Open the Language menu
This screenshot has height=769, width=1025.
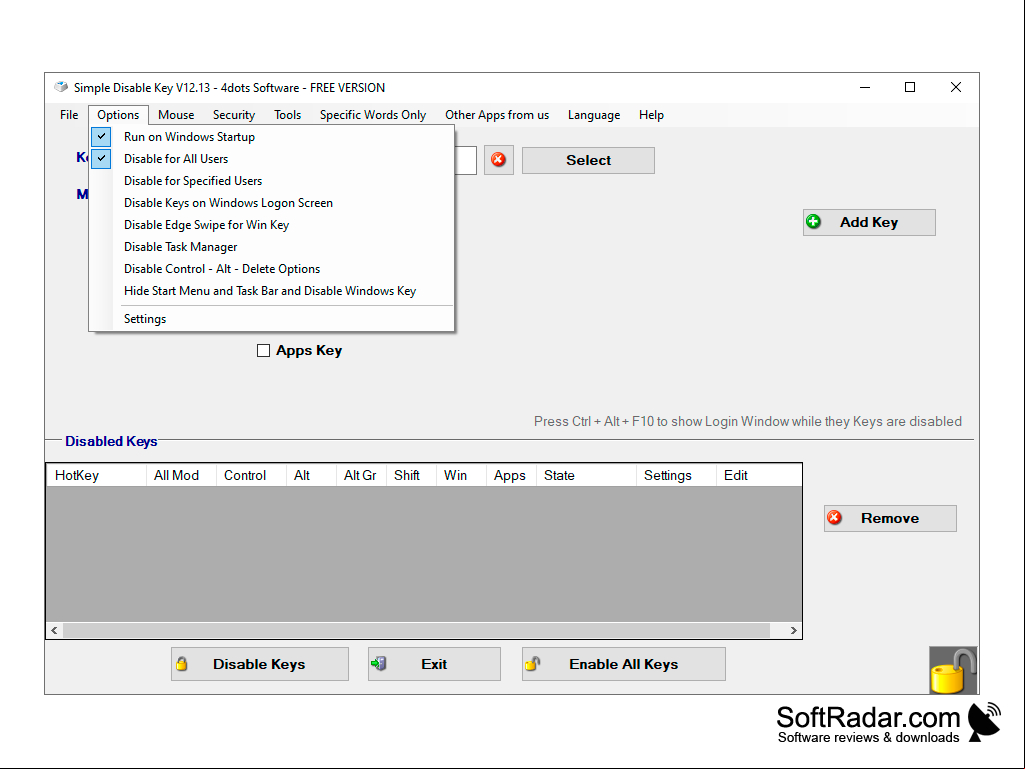tap(594, 115)
